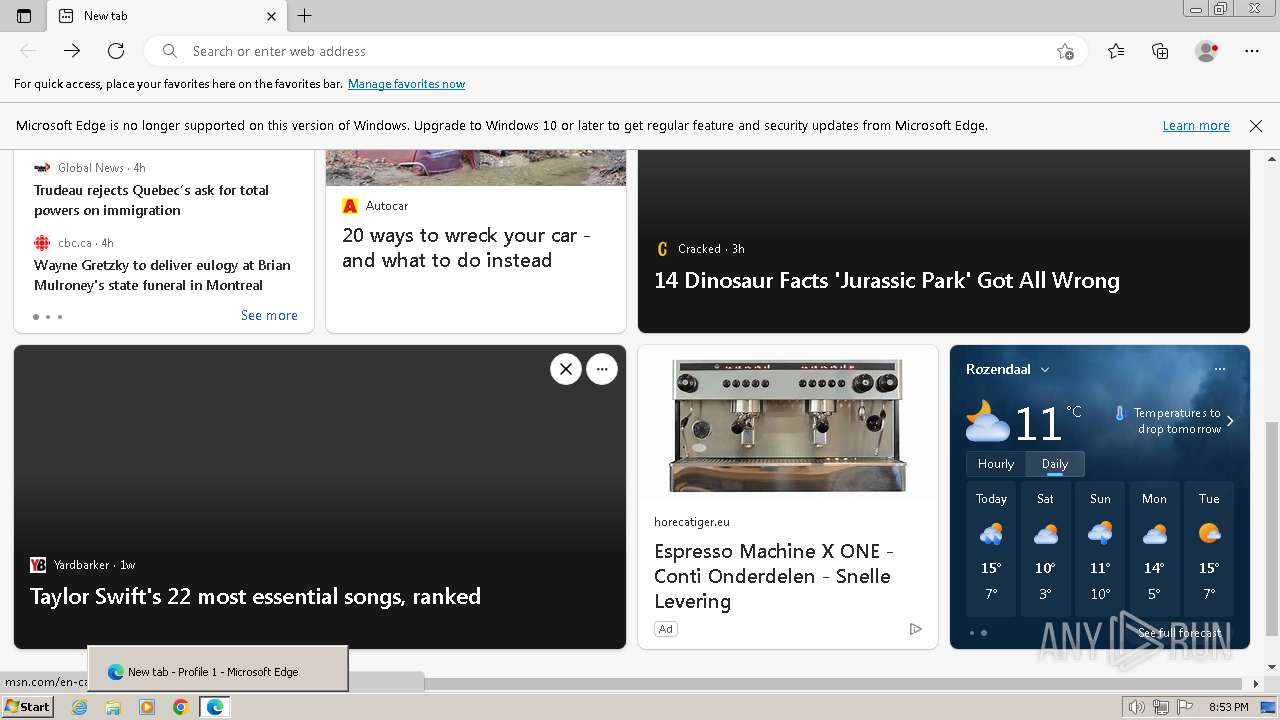Open Google Chrome from taskbar
1280x720 pixels.
coord(181,707)
